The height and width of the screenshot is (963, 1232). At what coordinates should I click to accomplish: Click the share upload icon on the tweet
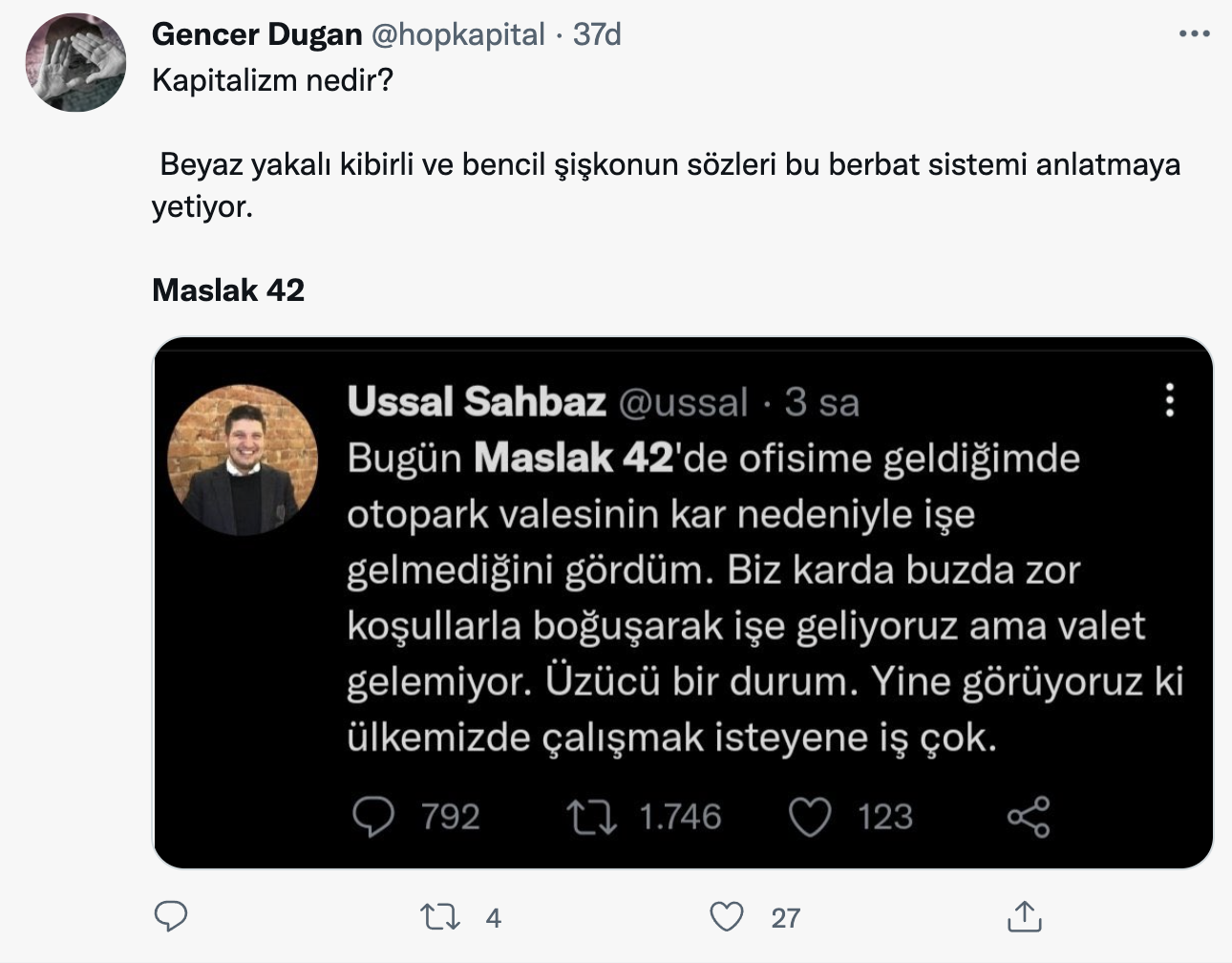(x=1026, y=915)
